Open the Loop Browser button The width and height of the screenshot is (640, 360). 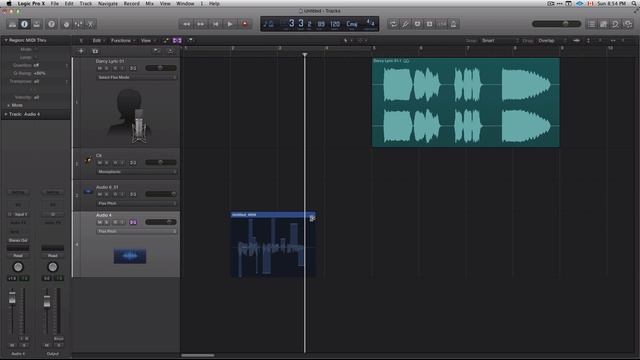tap(616, 24)
